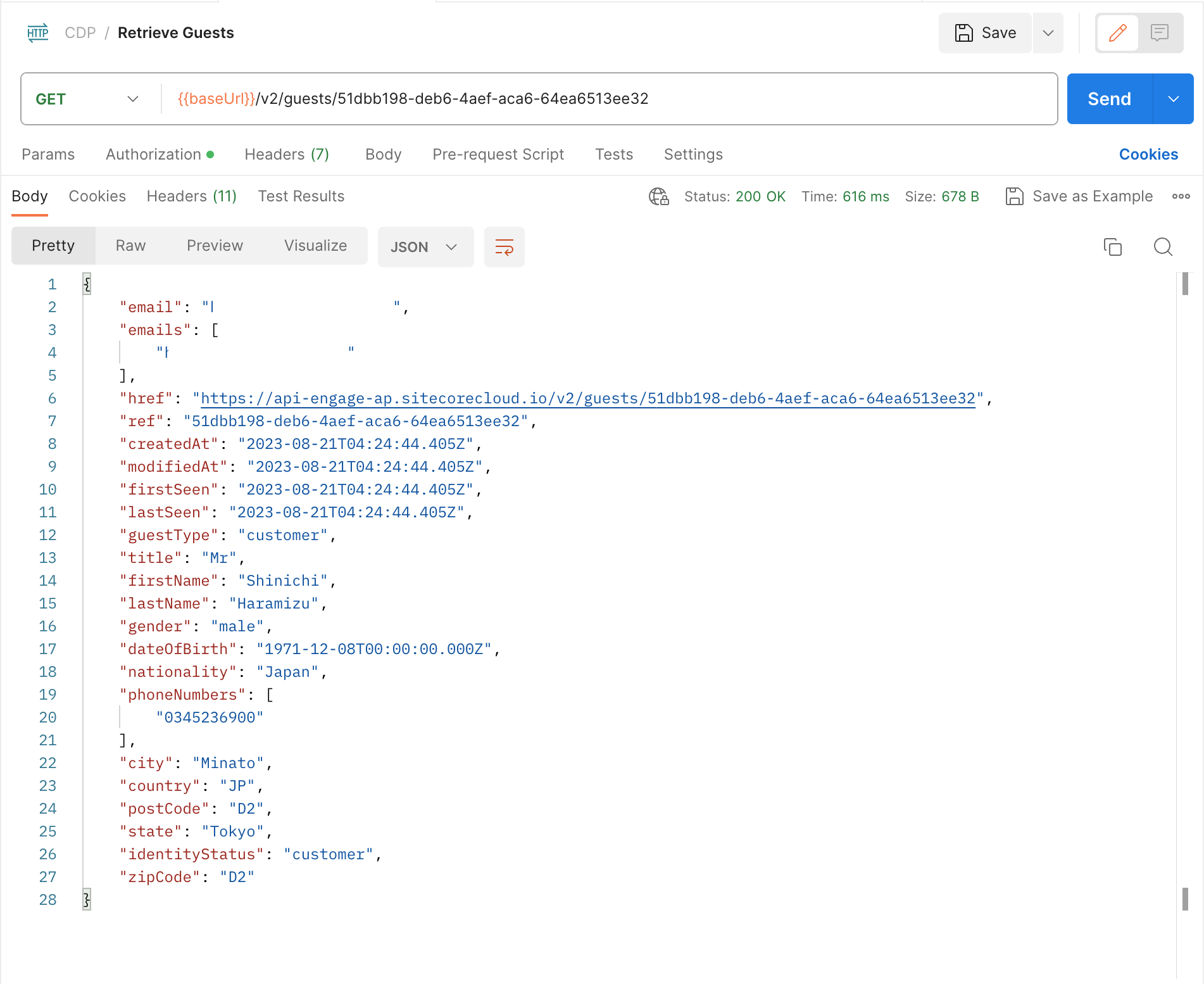
Task: Select the response Cookies tab
Action: pos(97,196)
